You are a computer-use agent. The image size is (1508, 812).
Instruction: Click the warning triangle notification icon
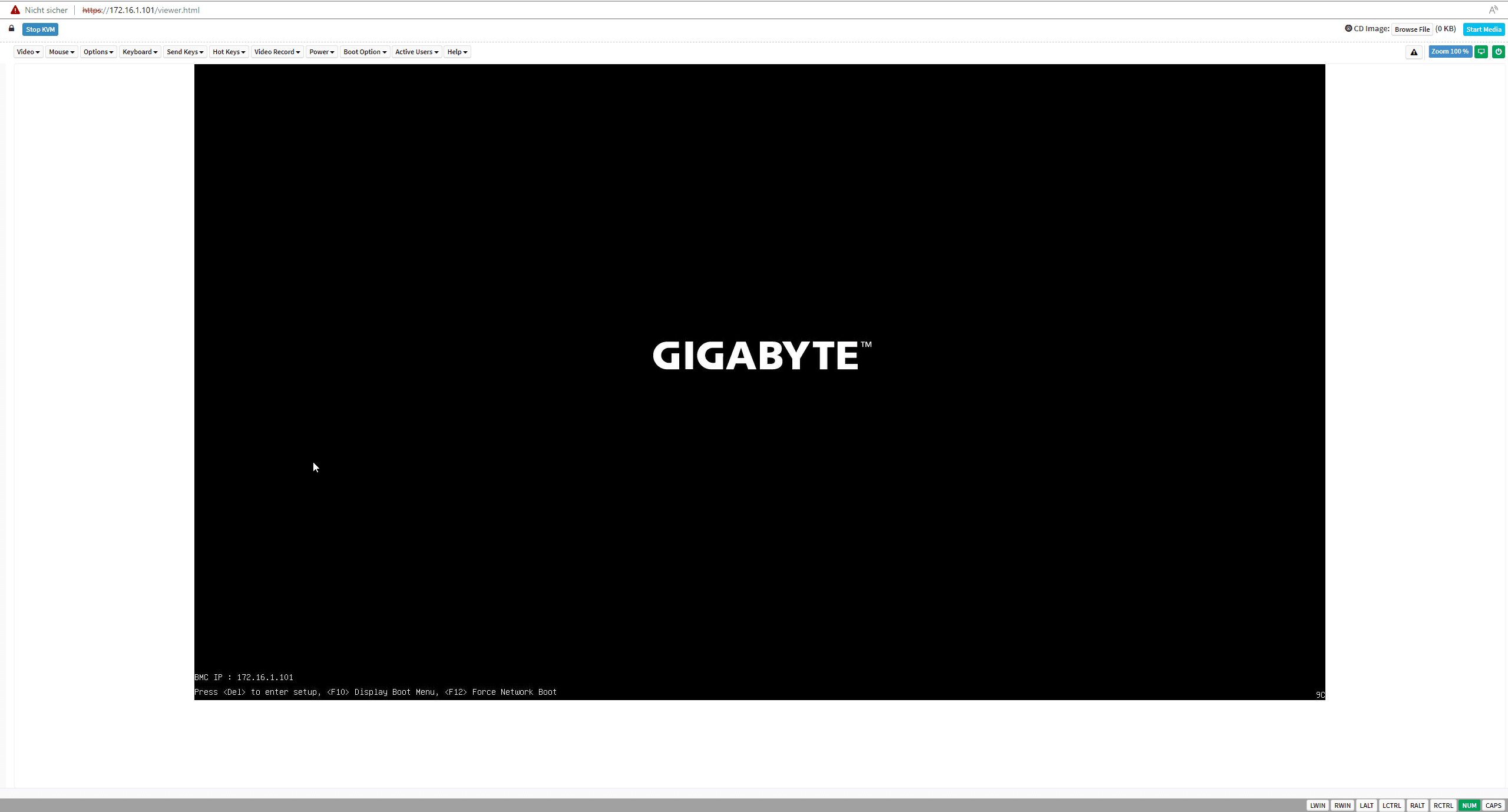pyautogui.click(x=1414, y=52)
